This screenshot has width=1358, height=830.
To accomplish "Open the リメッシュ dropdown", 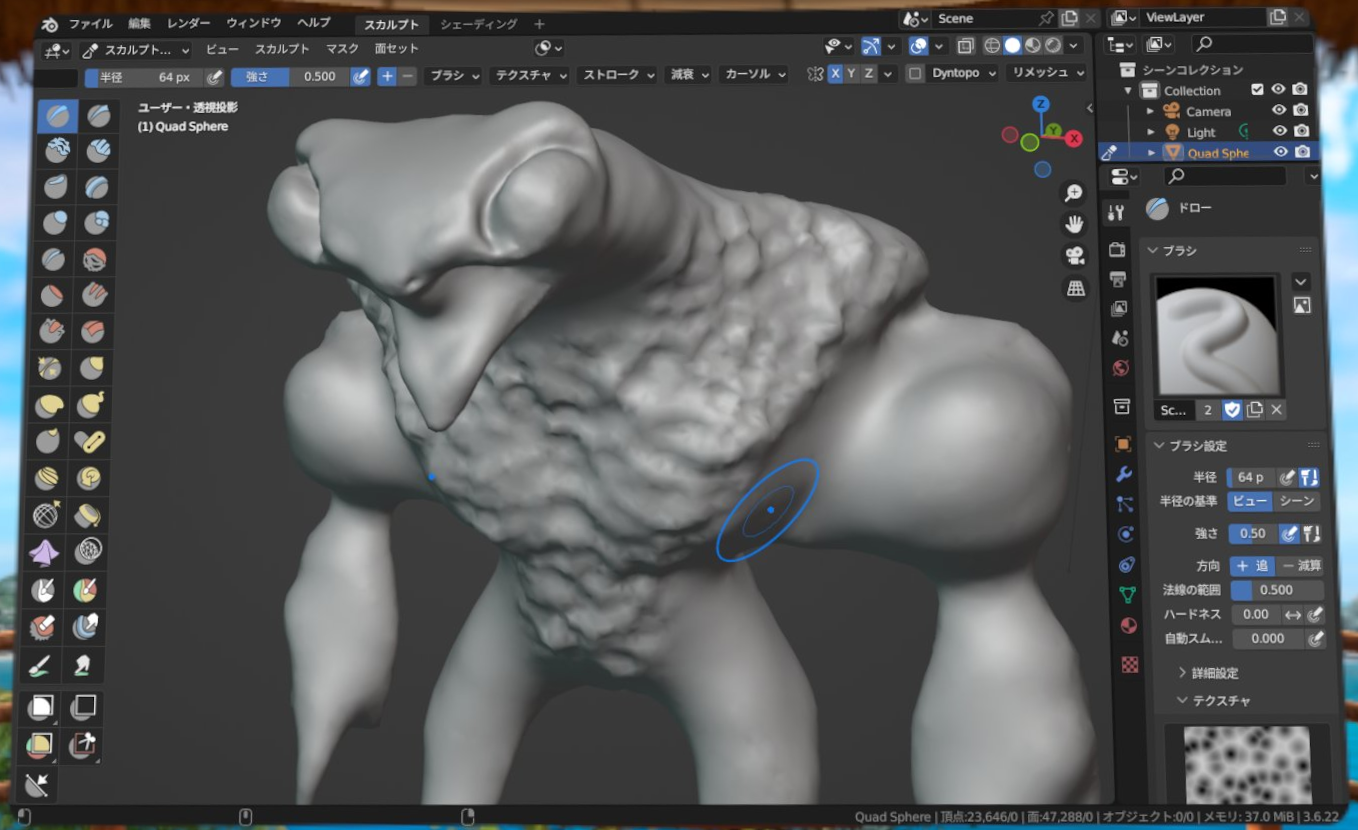I will point(1046,73).
